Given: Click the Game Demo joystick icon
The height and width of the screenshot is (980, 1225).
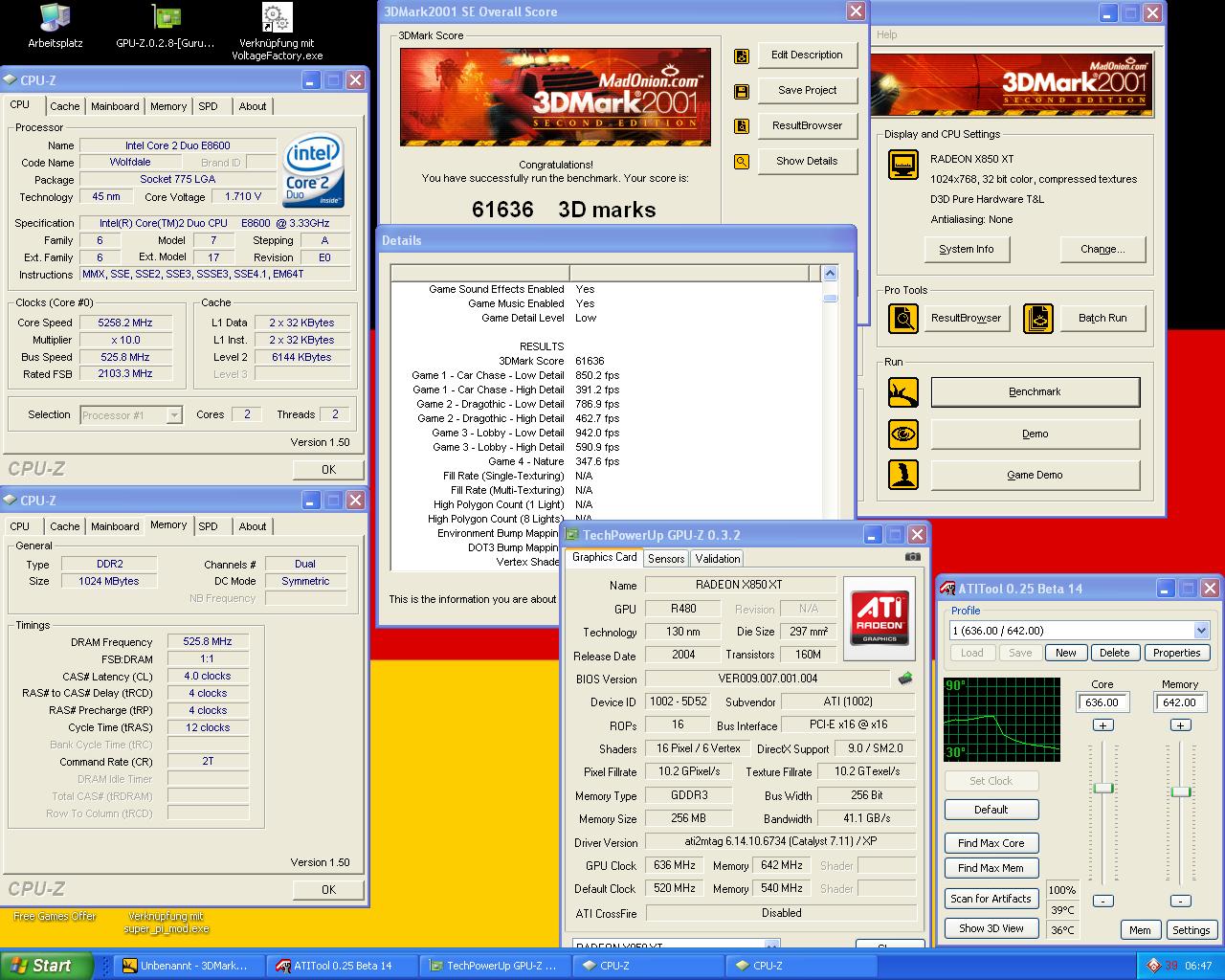Looking at the screenshot, I should click(903, 475).
